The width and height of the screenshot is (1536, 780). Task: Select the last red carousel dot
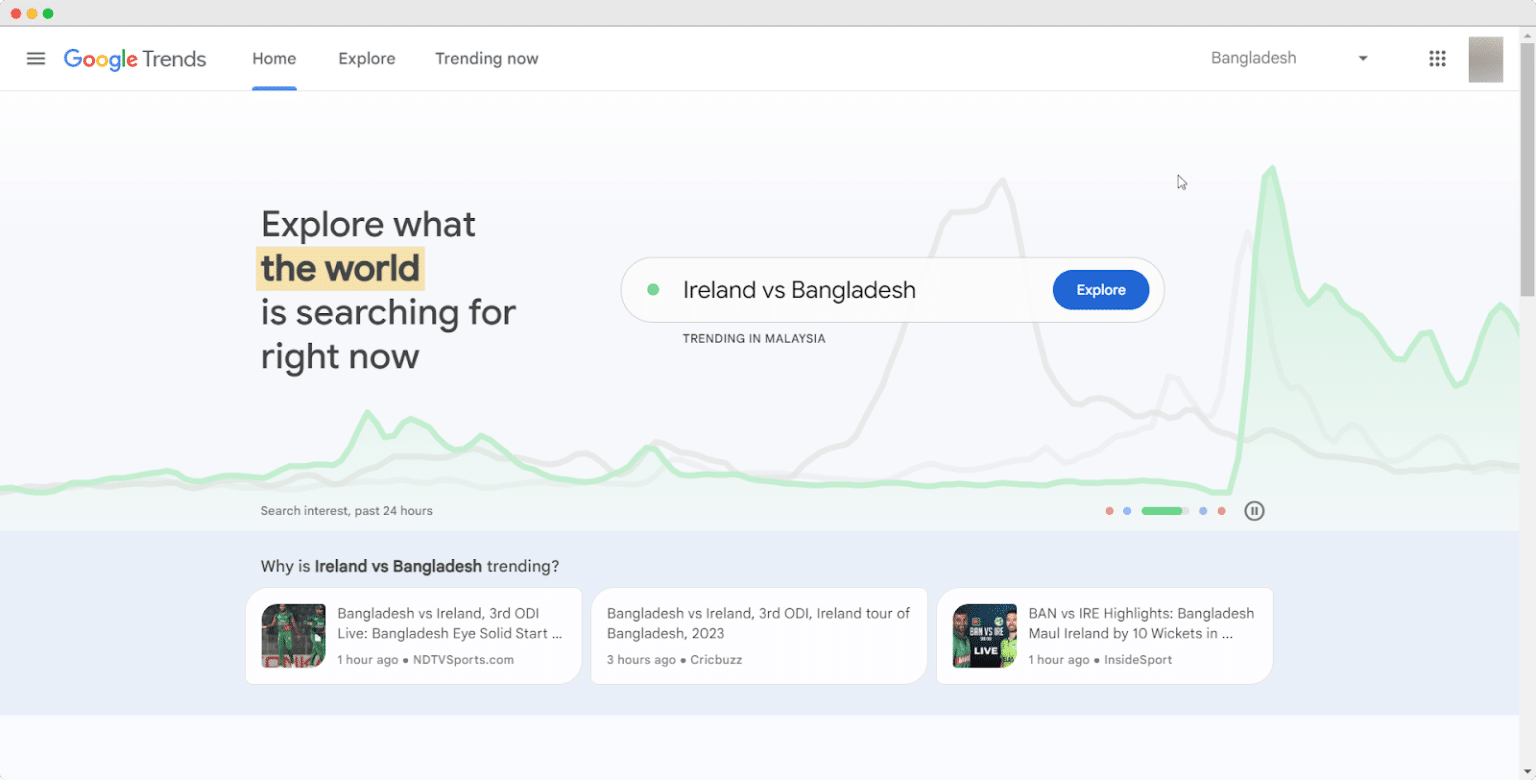1221,510
